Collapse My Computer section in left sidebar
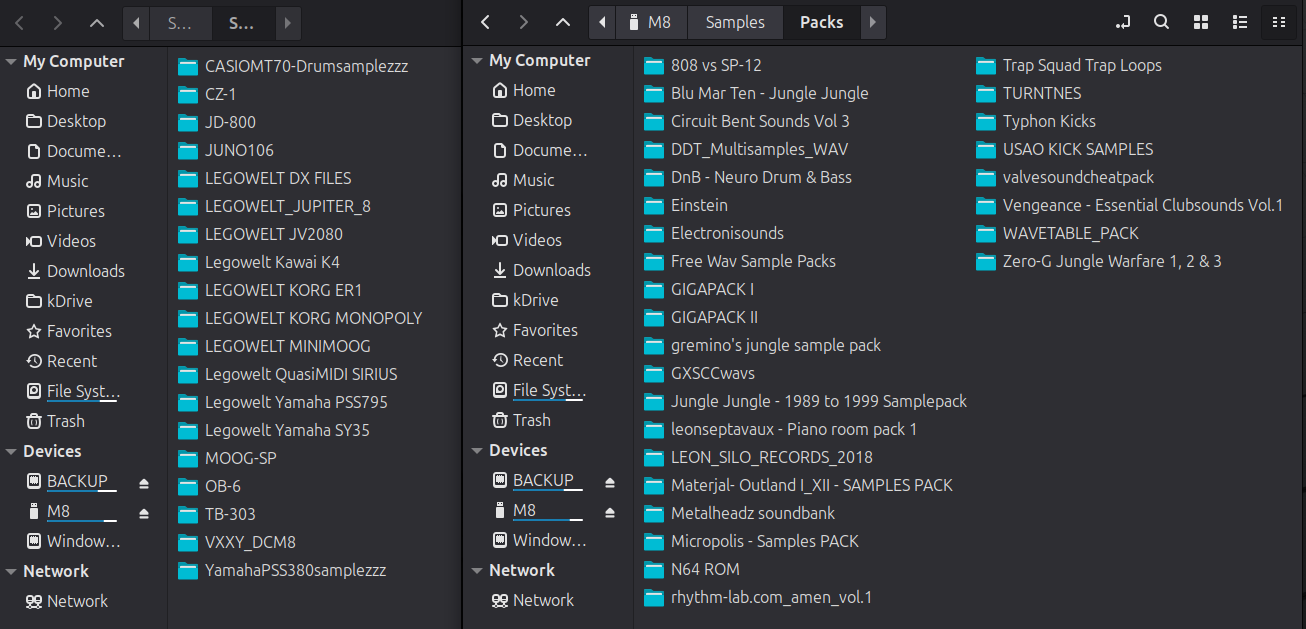Viewport: 1306px width, 629px height. (x=11, y=62)
